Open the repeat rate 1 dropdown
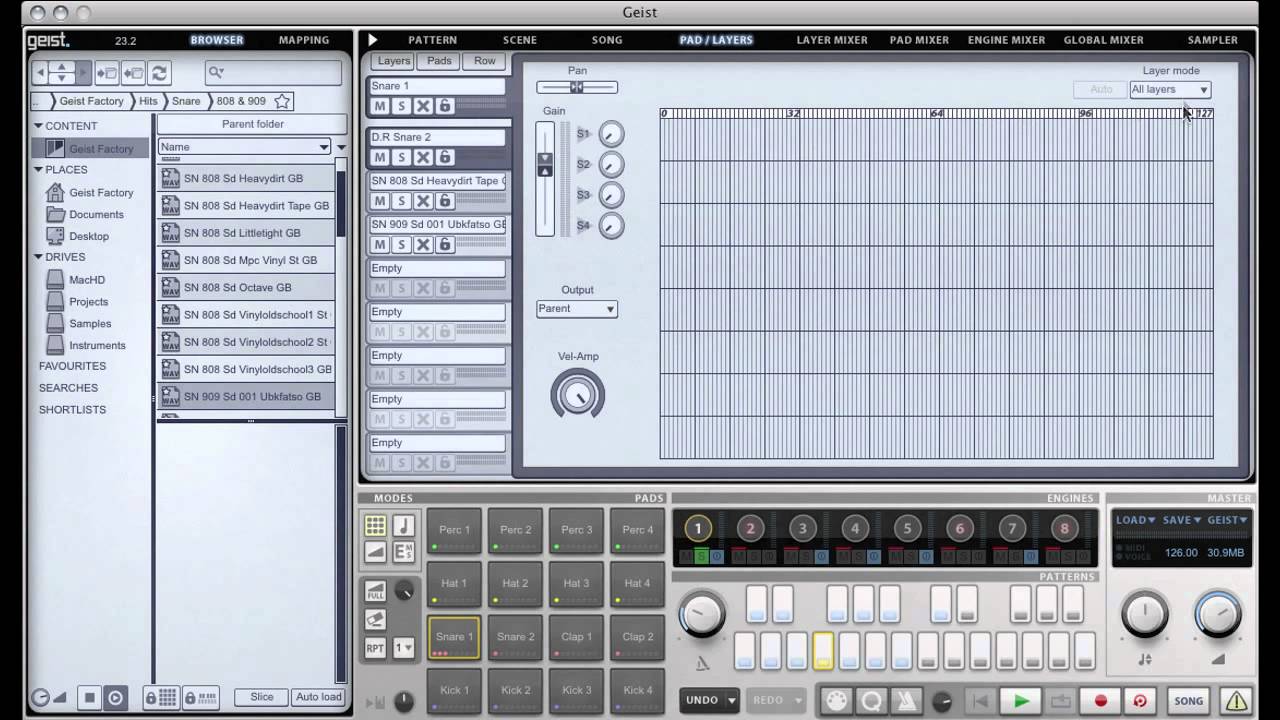 coord(403,648)
